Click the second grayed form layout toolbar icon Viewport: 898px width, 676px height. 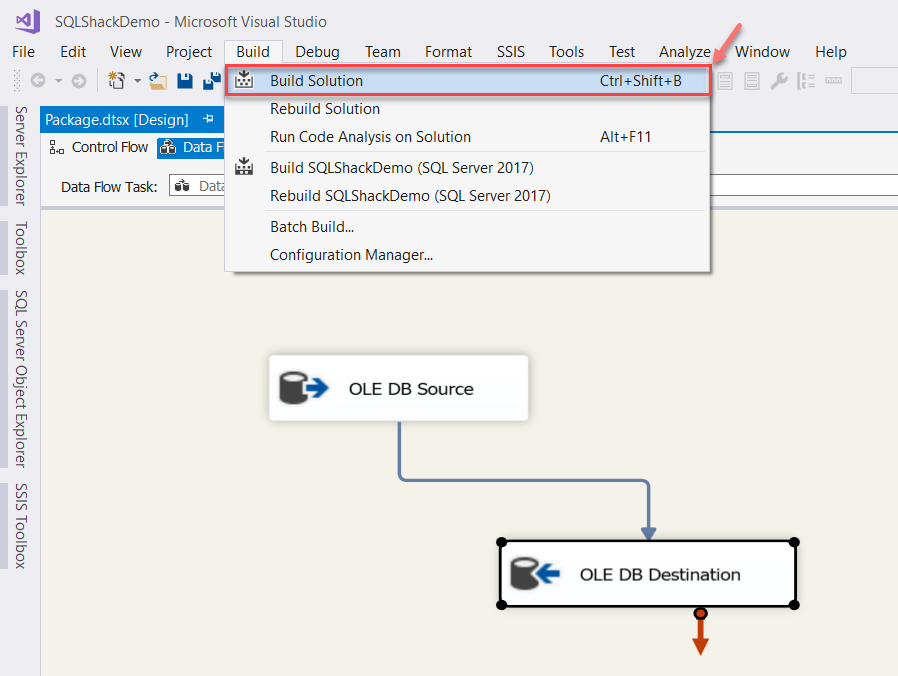pos(752,81)
